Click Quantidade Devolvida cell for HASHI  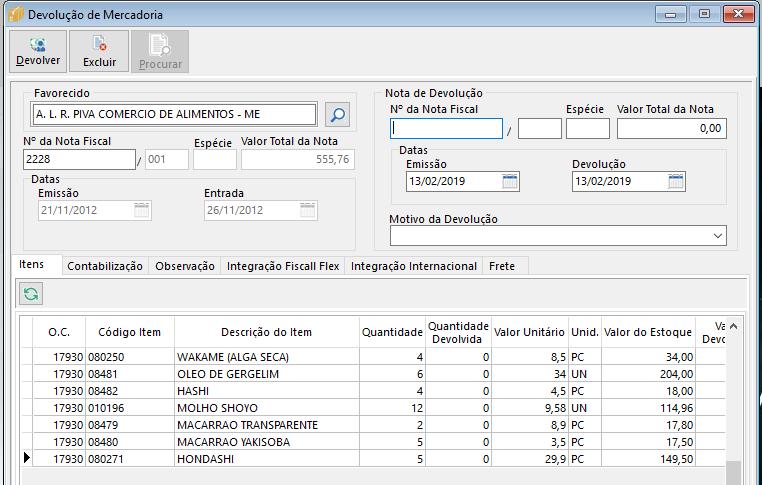pyautogui.click(x=458, y=391)
